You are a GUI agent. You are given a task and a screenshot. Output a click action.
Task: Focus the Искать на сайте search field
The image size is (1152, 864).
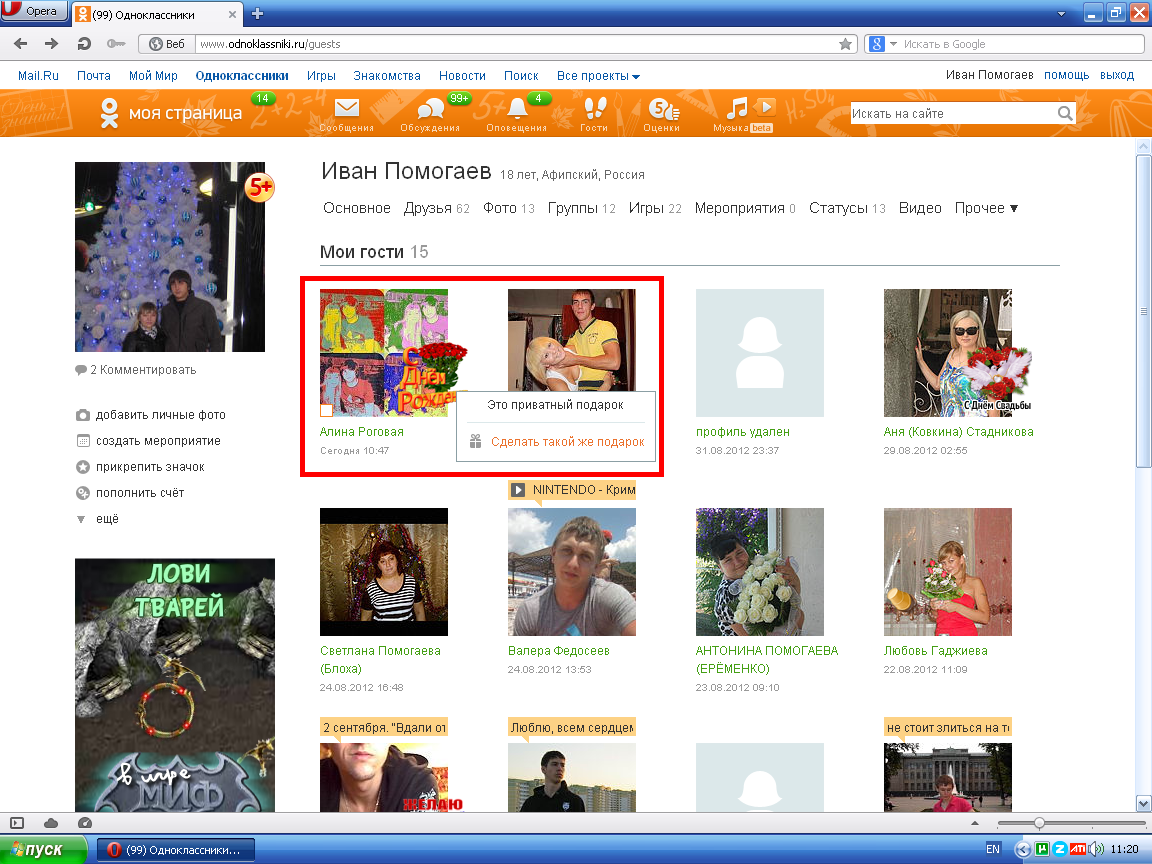tap(952, 113)
